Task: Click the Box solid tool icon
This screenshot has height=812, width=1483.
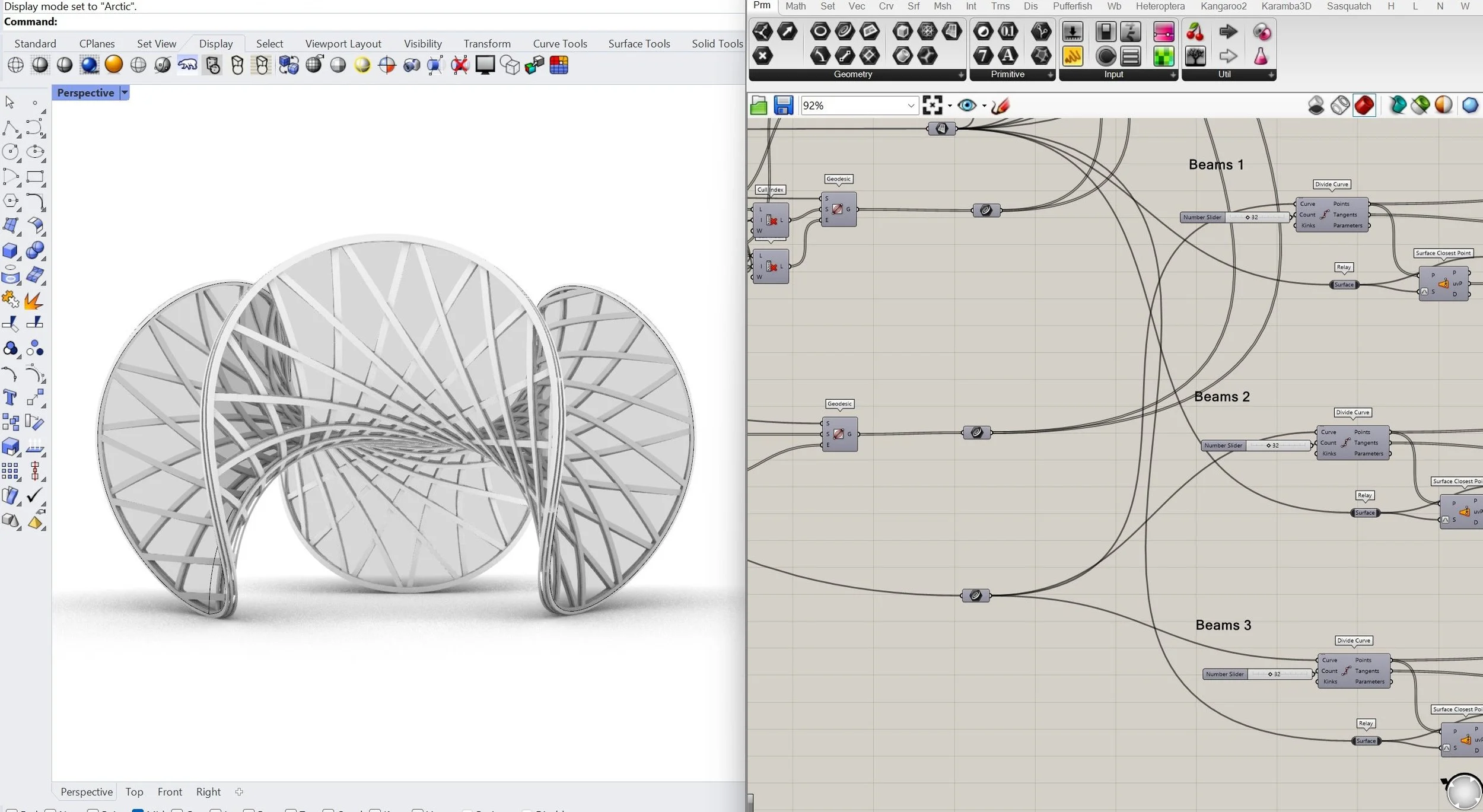Action: 10,250
